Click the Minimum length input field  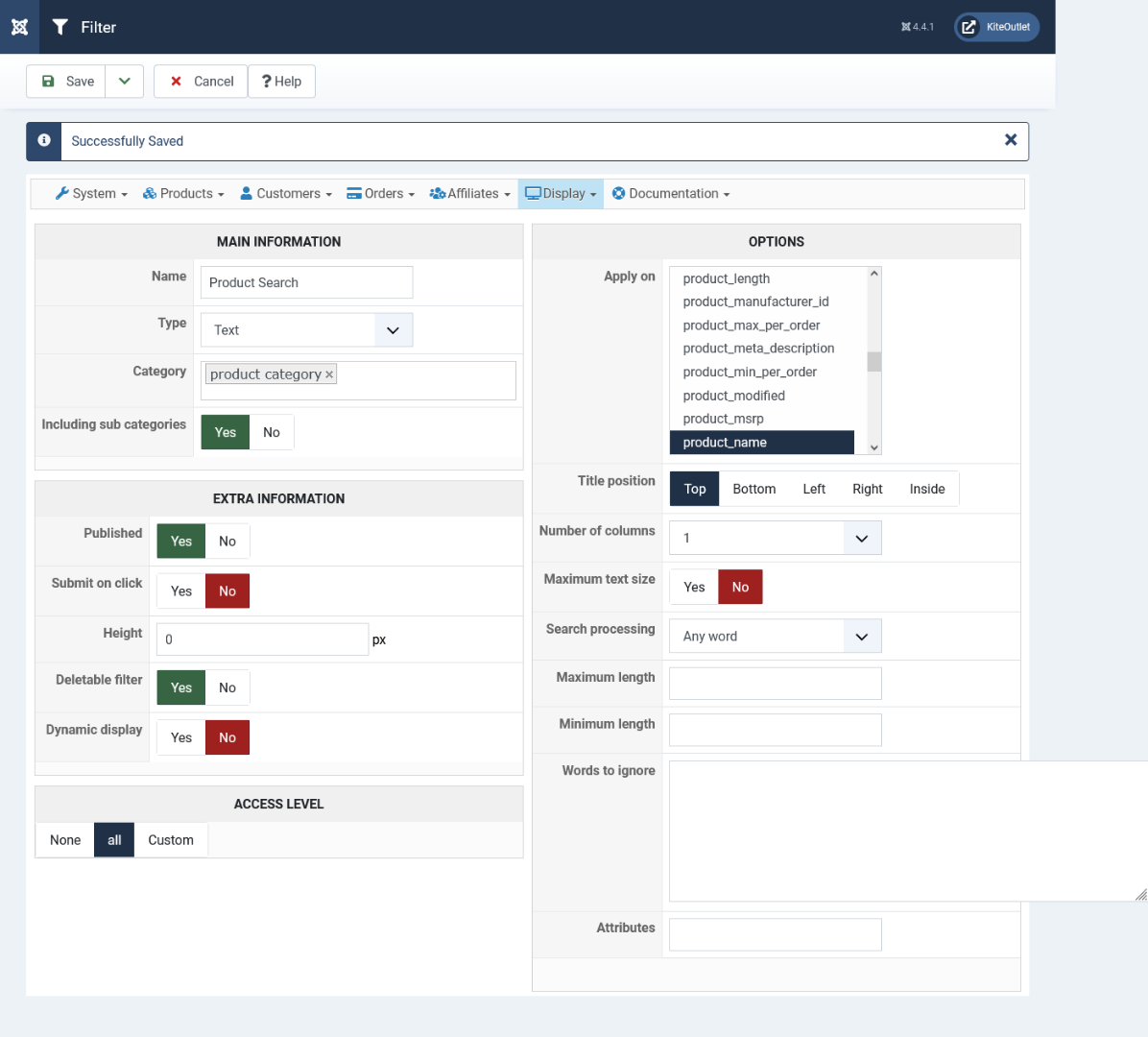pos(776,730)
